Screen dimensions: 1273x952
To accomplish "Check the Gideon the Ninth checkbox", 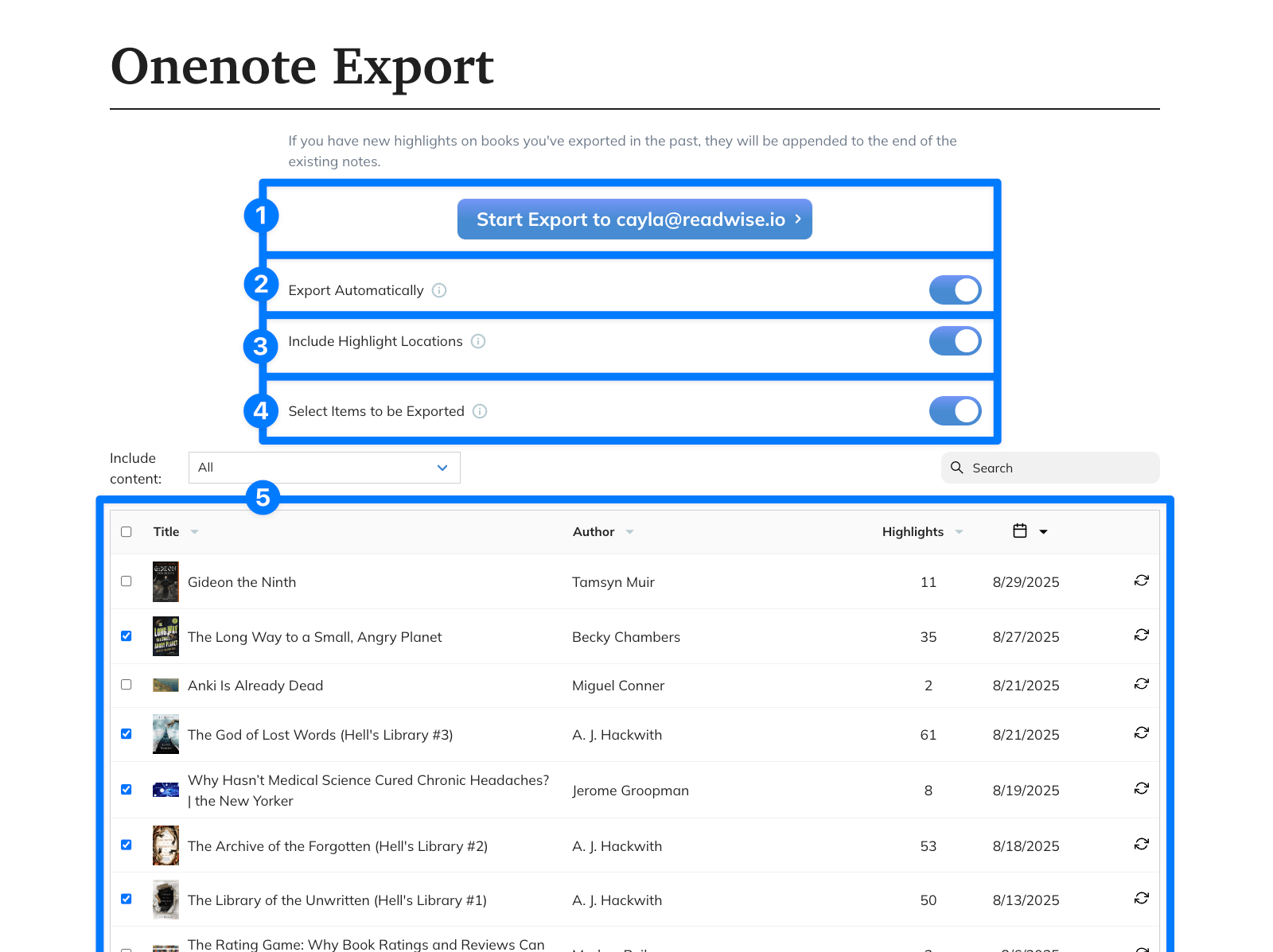I will point(127,581).
